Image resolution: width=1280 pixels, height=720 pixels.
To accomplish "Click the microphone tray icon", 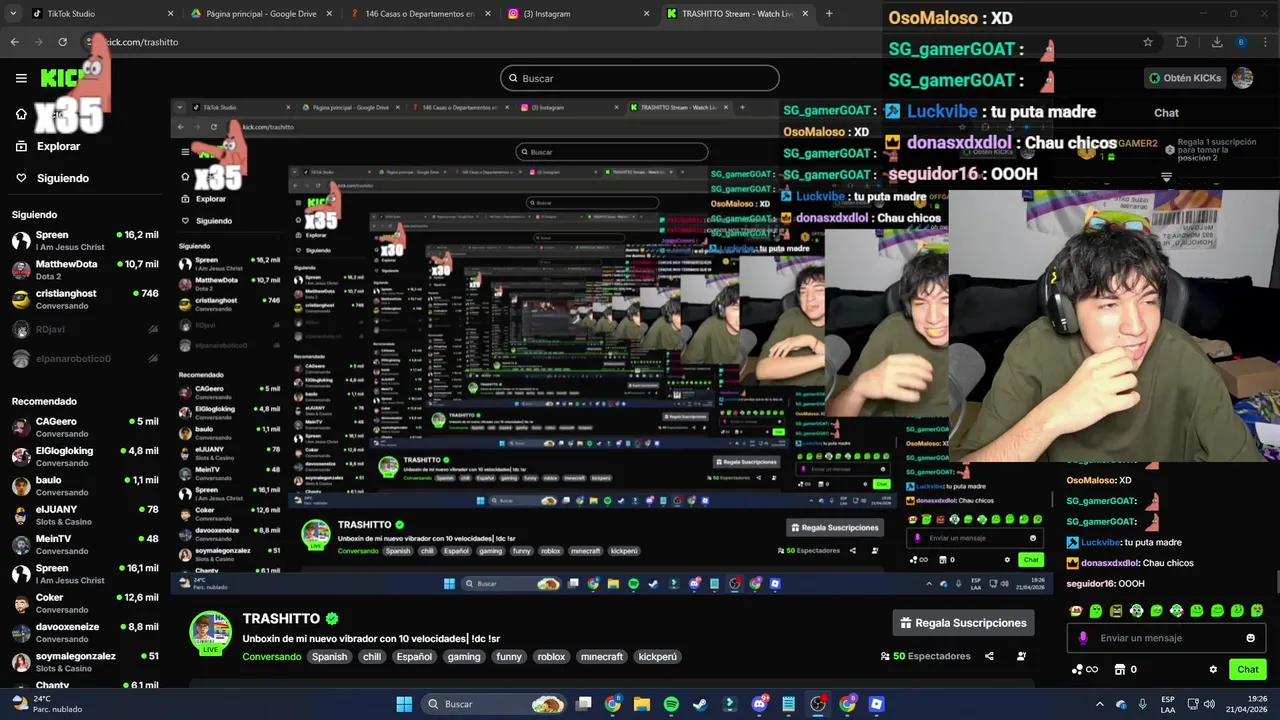I will click(x=1142, y=704).
